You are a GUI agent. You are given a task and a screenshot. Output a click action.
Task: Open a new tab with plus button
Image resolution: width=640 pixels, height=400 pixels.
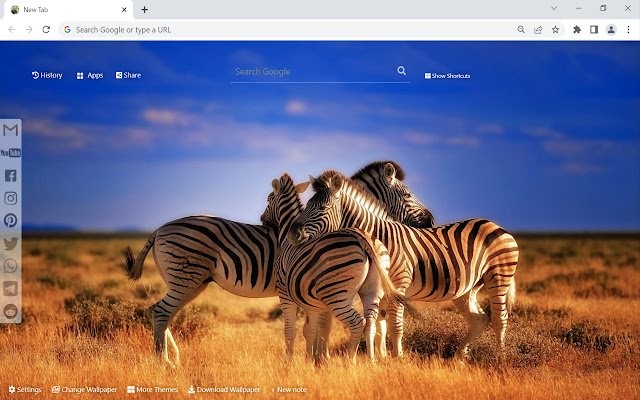tap(144, 9)
